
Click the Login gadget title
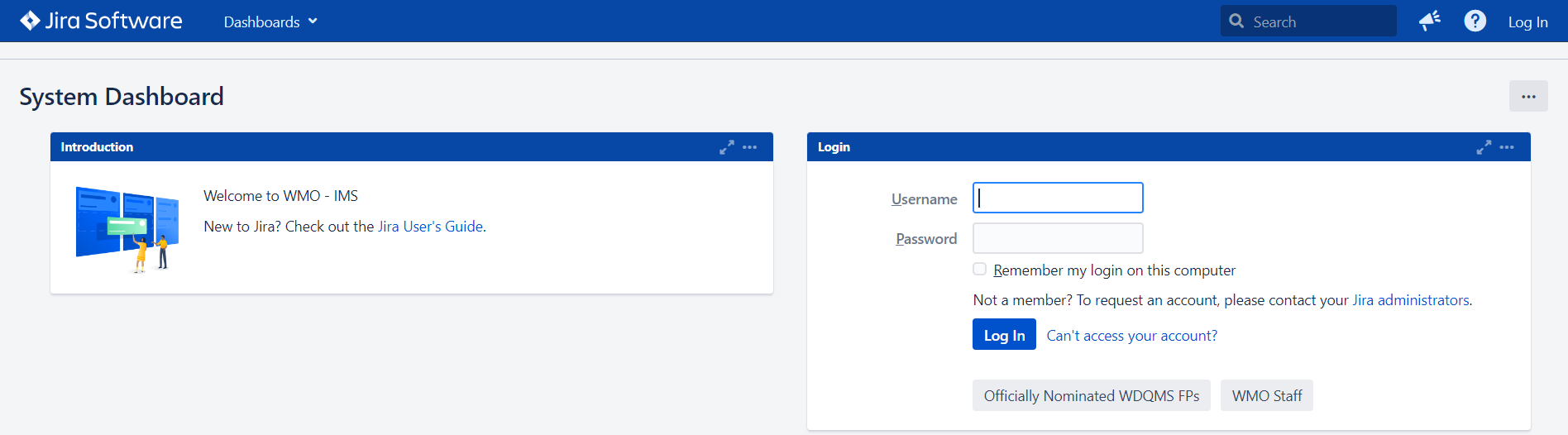[x=834, y=147]
